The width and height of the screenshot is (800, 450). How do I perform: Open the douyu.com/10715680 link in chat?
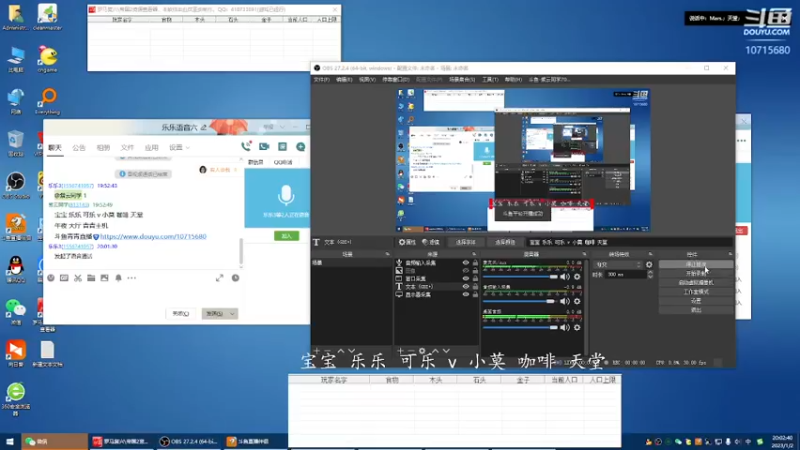pyautogui.click(x=153, y=237)
